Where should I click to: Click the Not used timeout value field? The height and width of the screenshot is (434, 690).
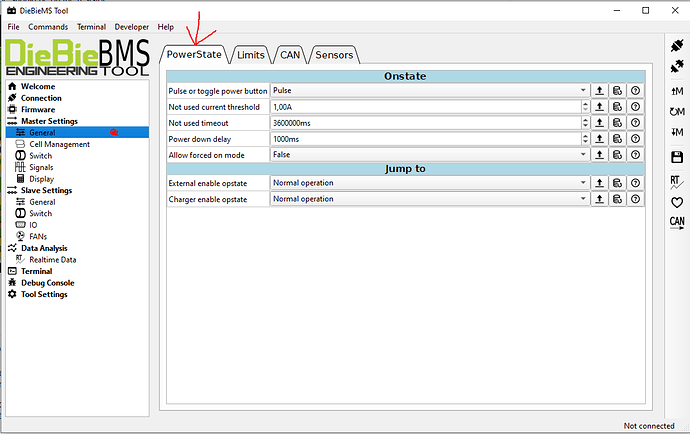pyautogui.click(x=425, y=123)
